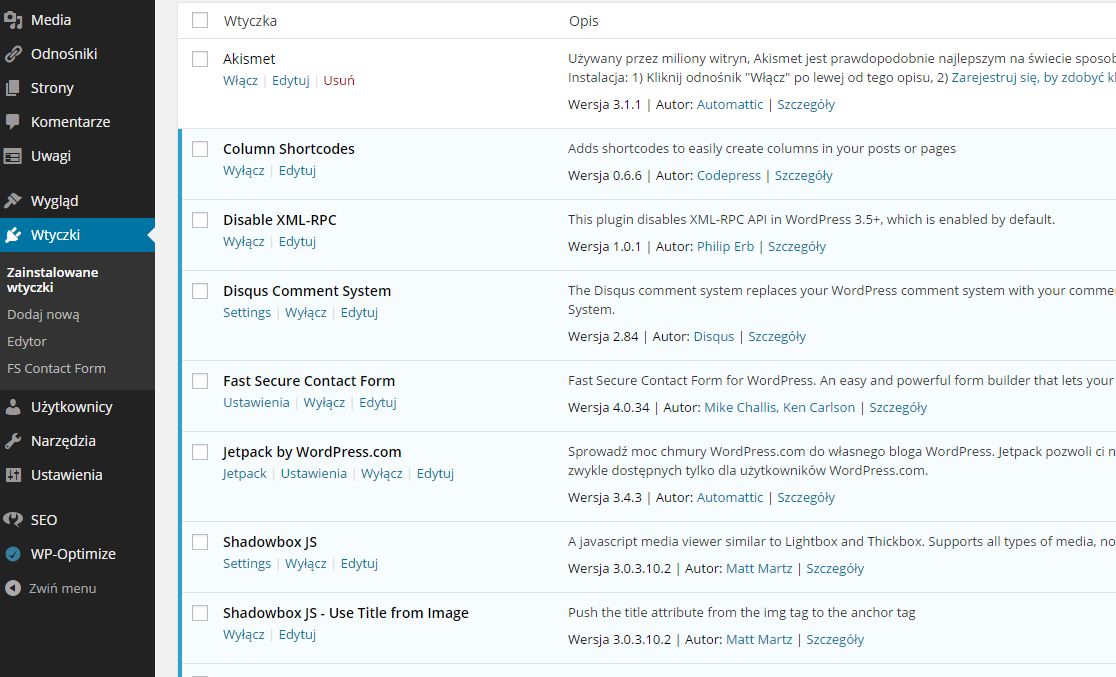Screen dimensions: 1116x677
Task: Click Wyłącz under Shadowbox JS - Use Title
Action: (x=243, y=635)
